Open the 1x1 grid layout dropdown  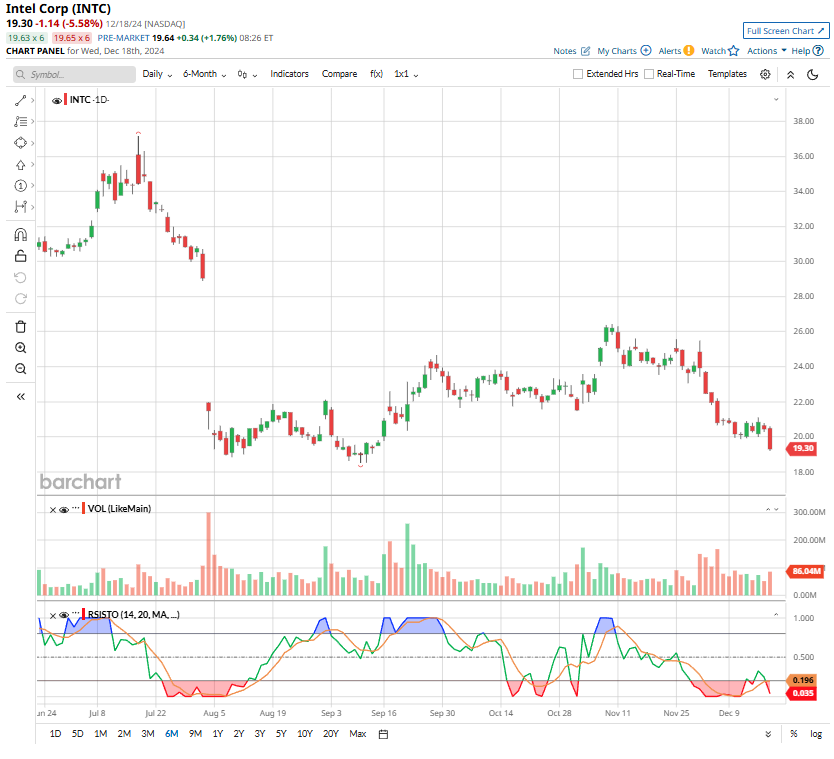pyautogui.click(x=406, y=74)
